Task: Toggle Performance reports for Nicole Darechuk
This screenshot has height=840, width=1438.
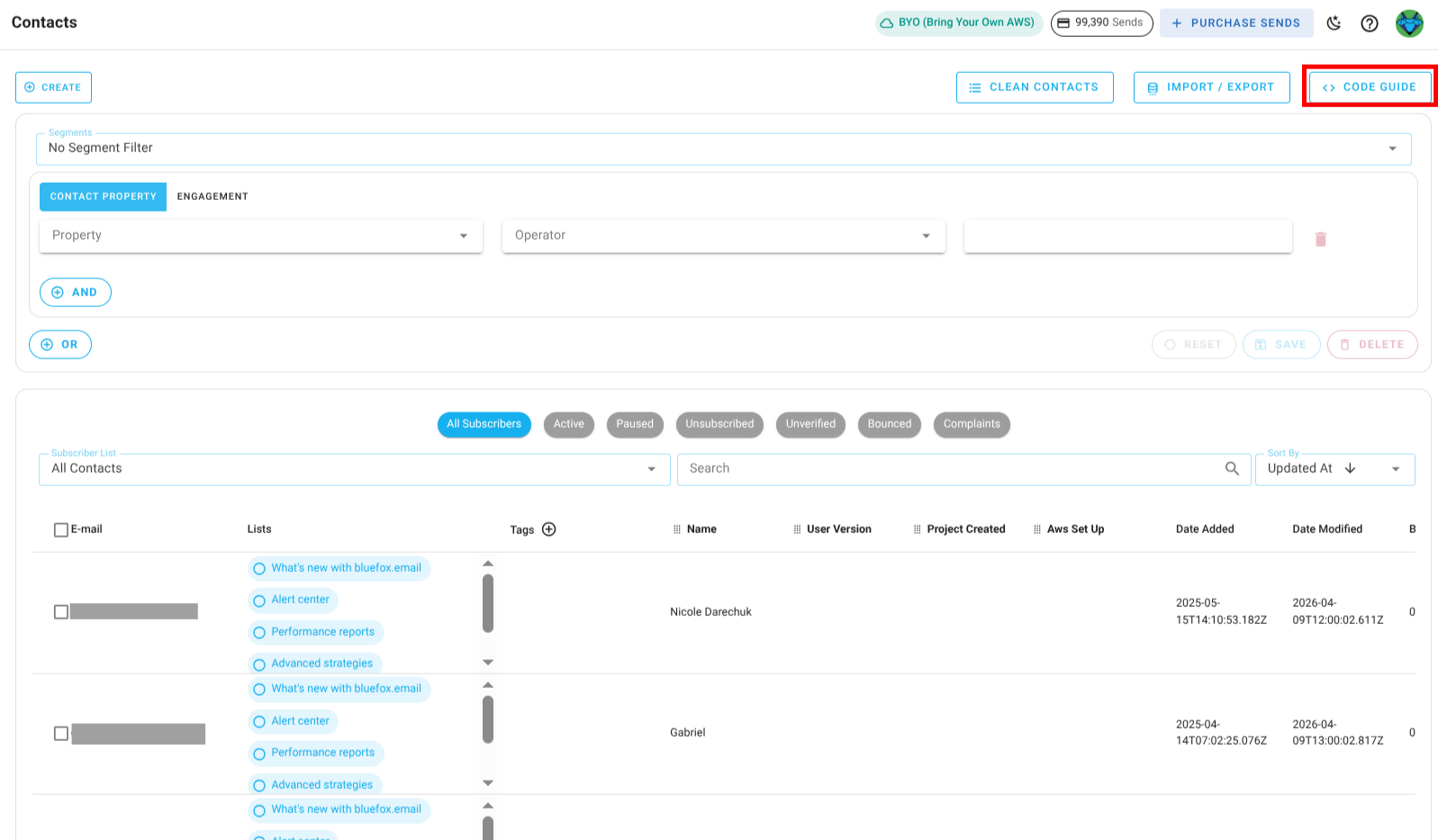Action: pos(315,633)
